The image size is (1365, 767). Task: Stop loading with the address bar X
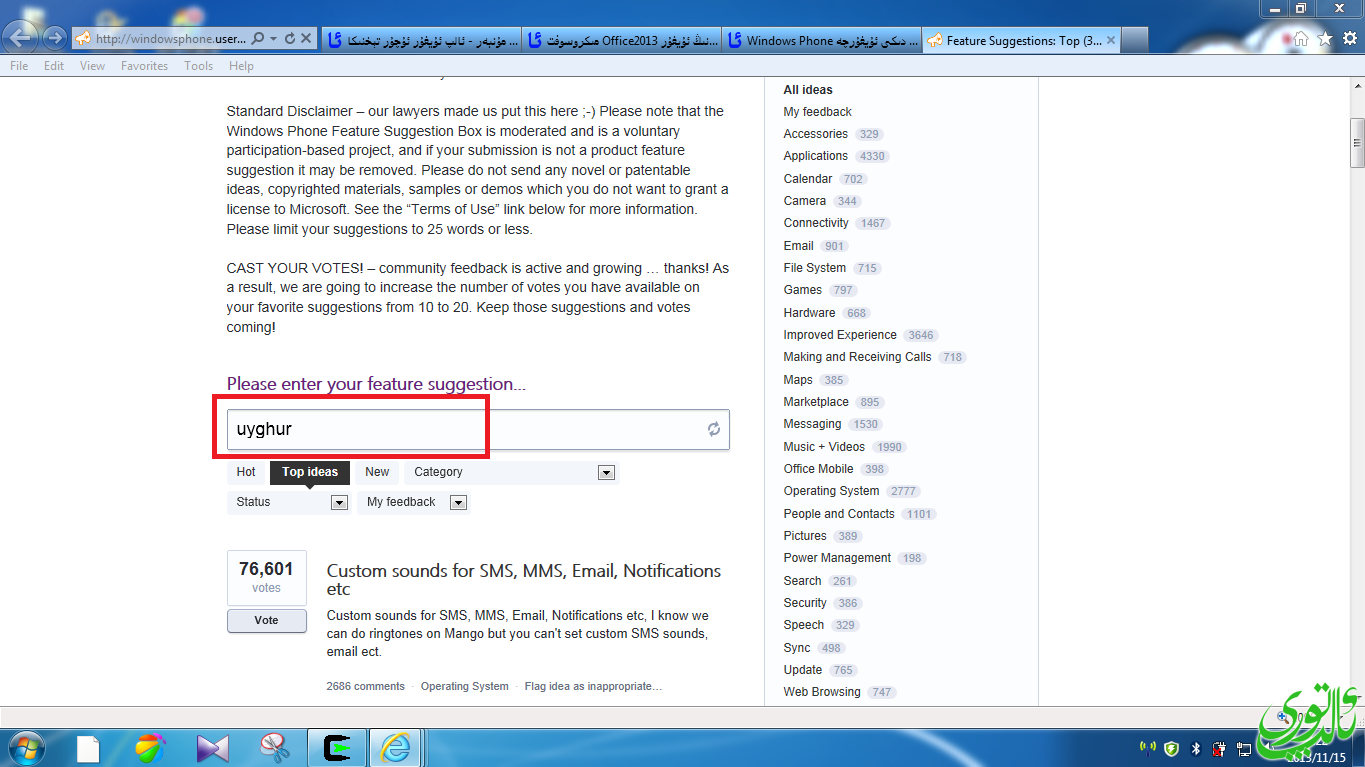[x=306, y=39]
